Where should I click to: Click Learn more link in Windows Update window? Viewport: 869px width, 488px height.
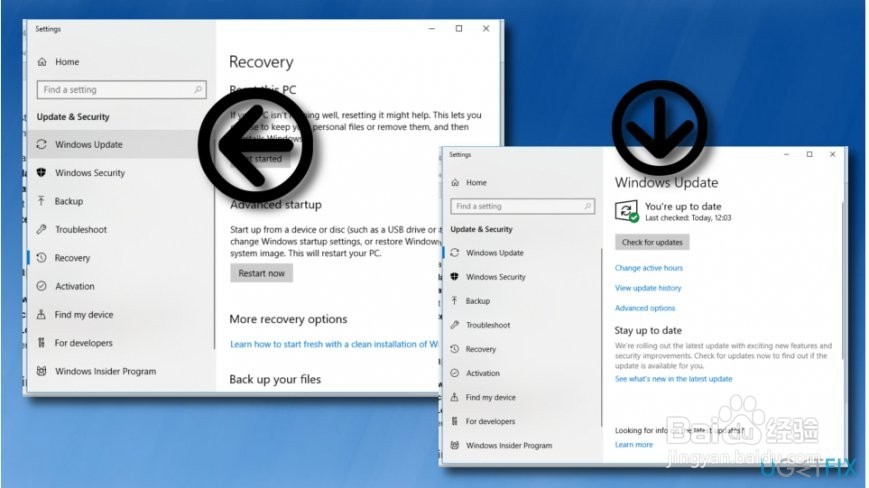pyautogui.click(x=633, y=444)
